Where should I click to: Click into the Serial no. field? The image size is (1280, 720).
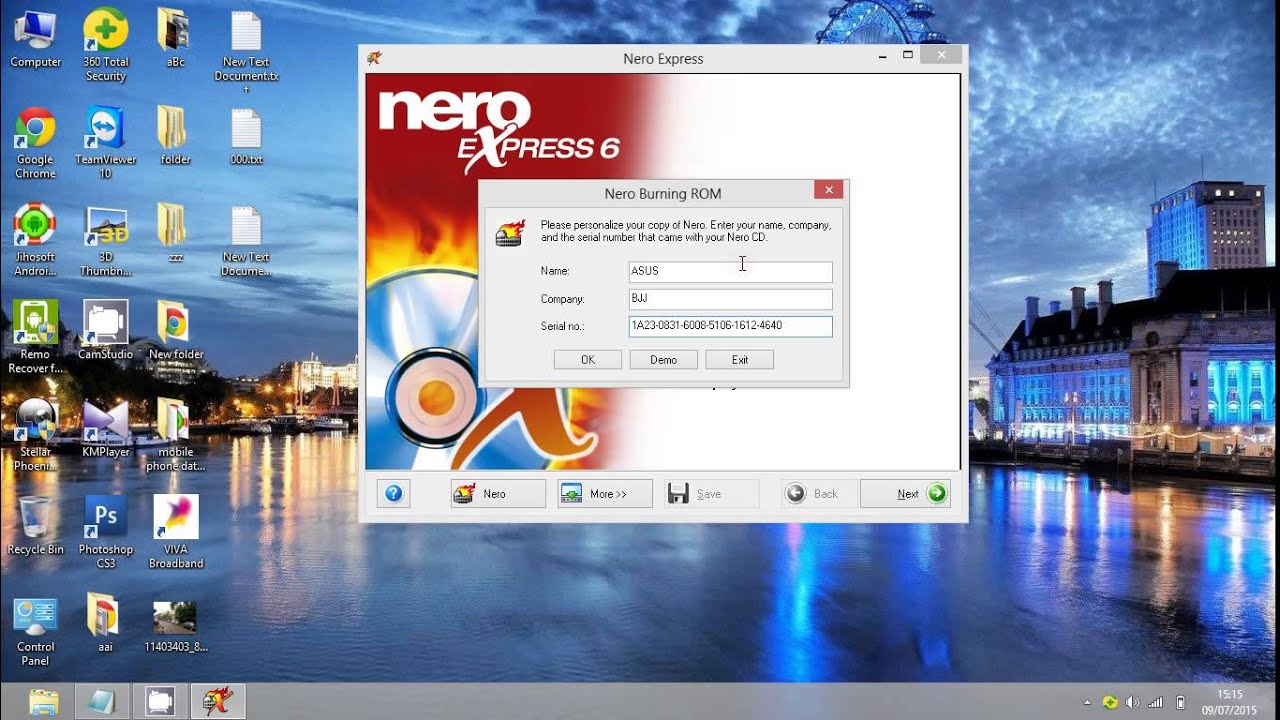[730, 326]
